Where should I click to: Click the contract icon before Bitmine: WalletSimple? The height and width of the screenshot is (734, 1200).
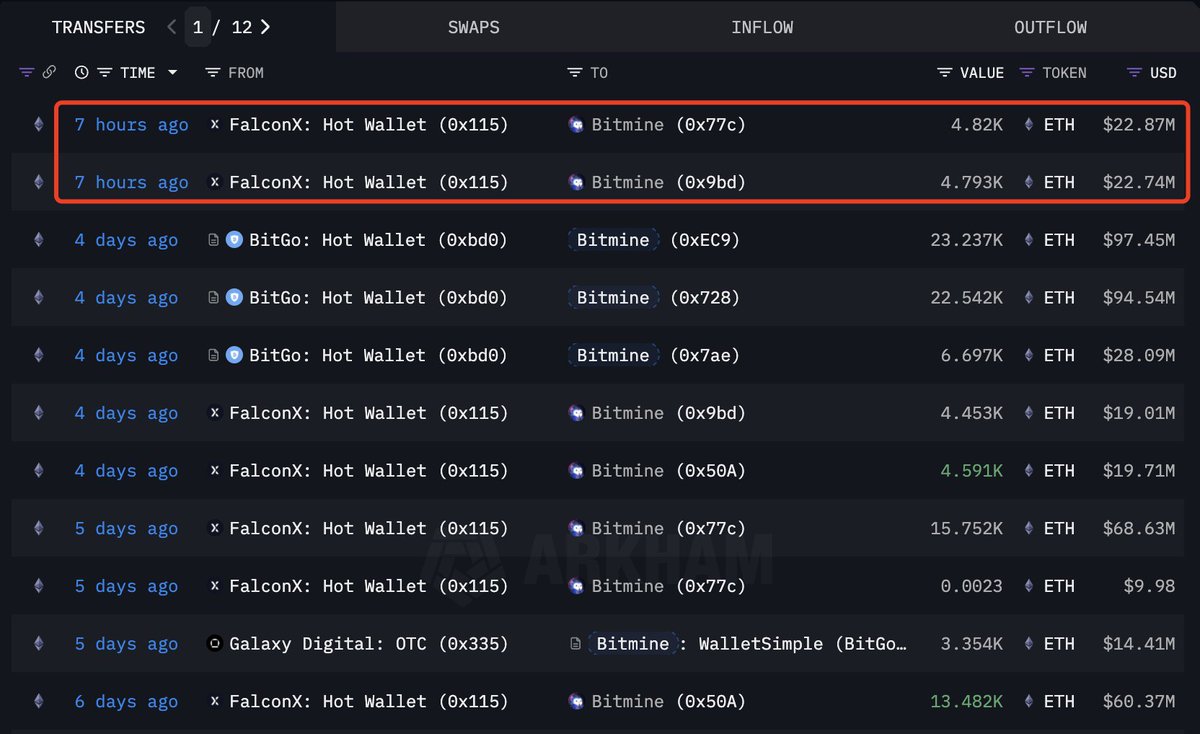[574, 644]
